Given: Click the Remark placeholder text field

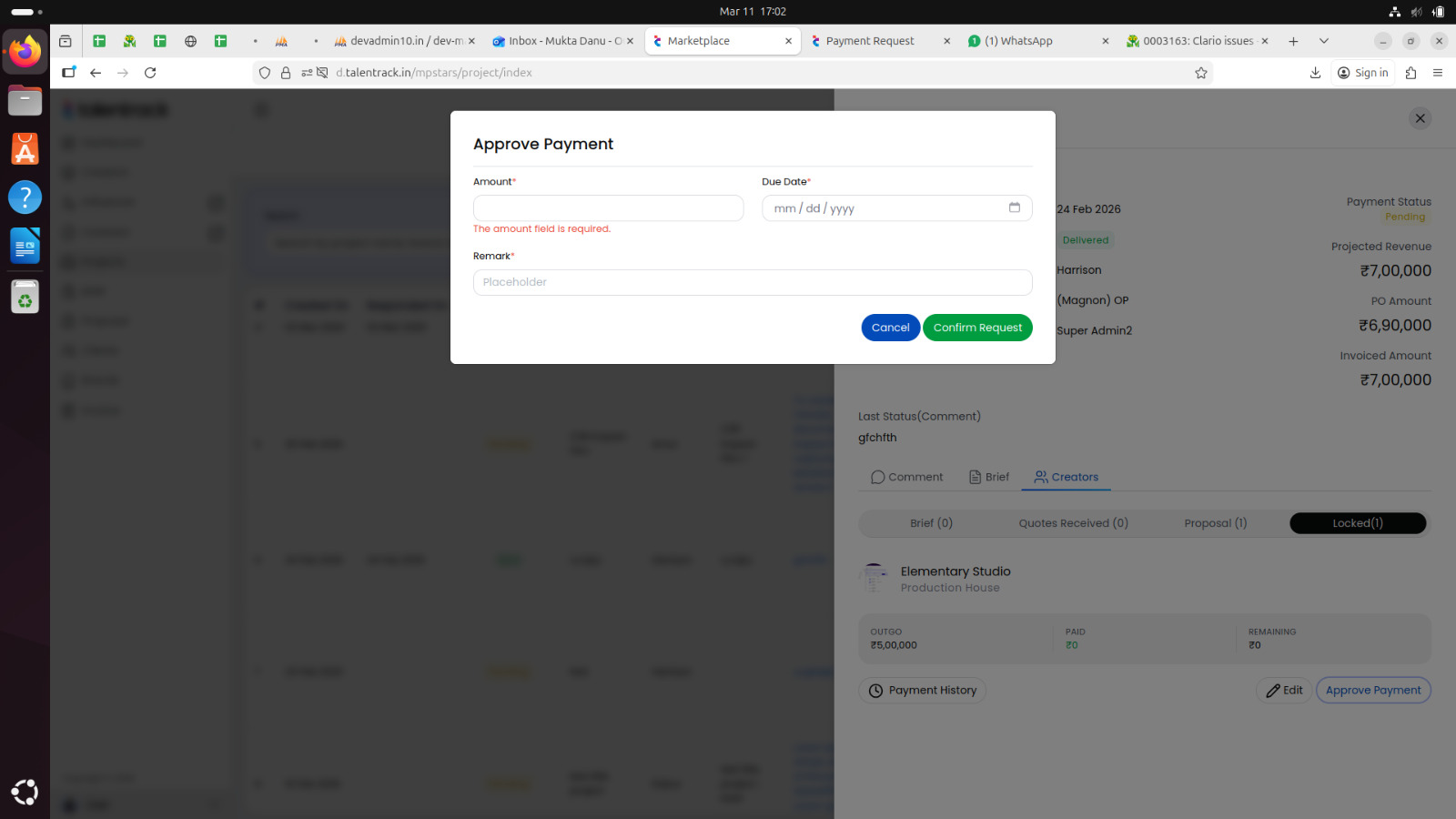Looking at the screenshot, I should pyautogui.click(x=752, y=282).
